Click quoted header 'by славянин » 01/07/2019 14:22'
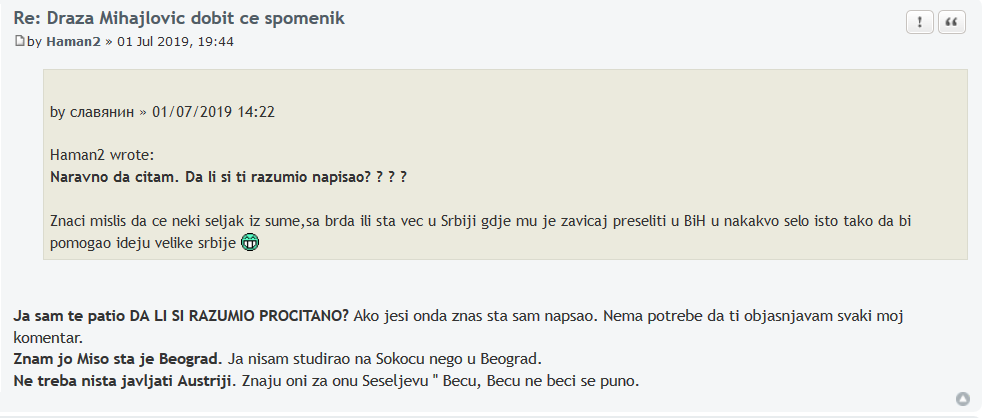Image resolution: width=993 pixels, height=418 pixels. point(163,112)
